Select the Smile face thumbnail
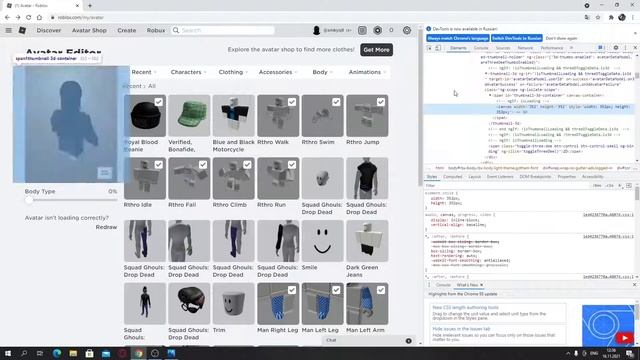640x360 pixels. 322,241
